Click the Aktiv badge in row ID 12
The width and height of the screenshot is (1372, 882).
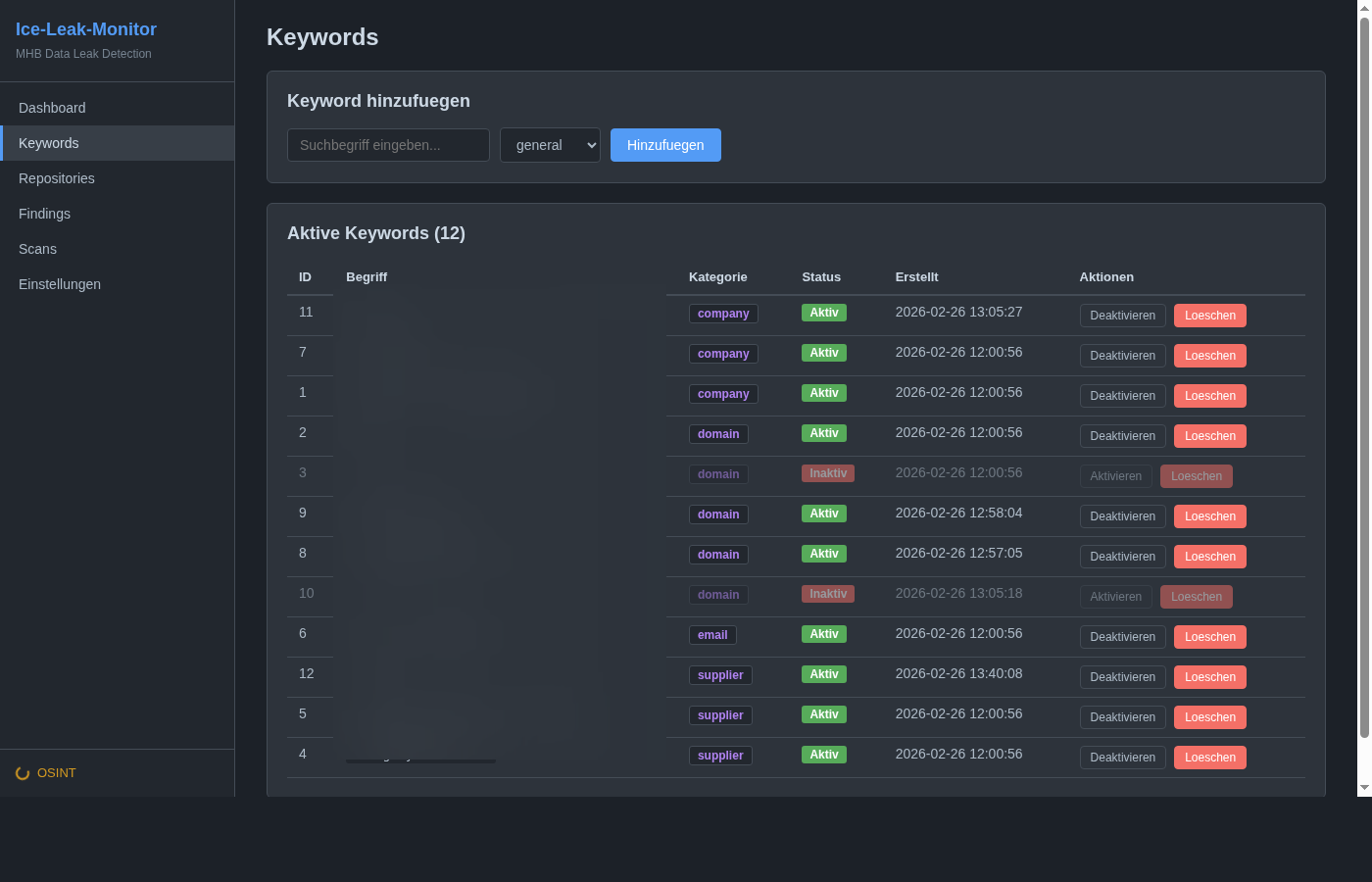point(824,674)
